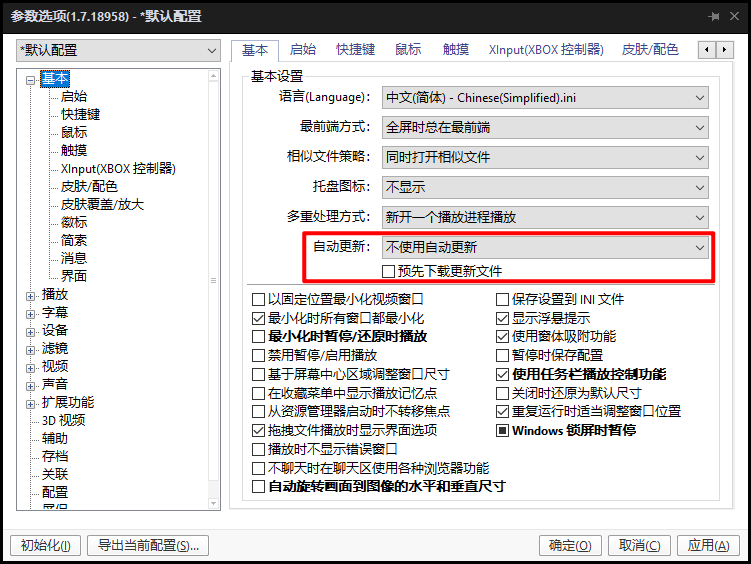The height and width of the screenshot is (564, 751).
Task: Click tree scrollbar up arrow
Action: click(214, 76)
